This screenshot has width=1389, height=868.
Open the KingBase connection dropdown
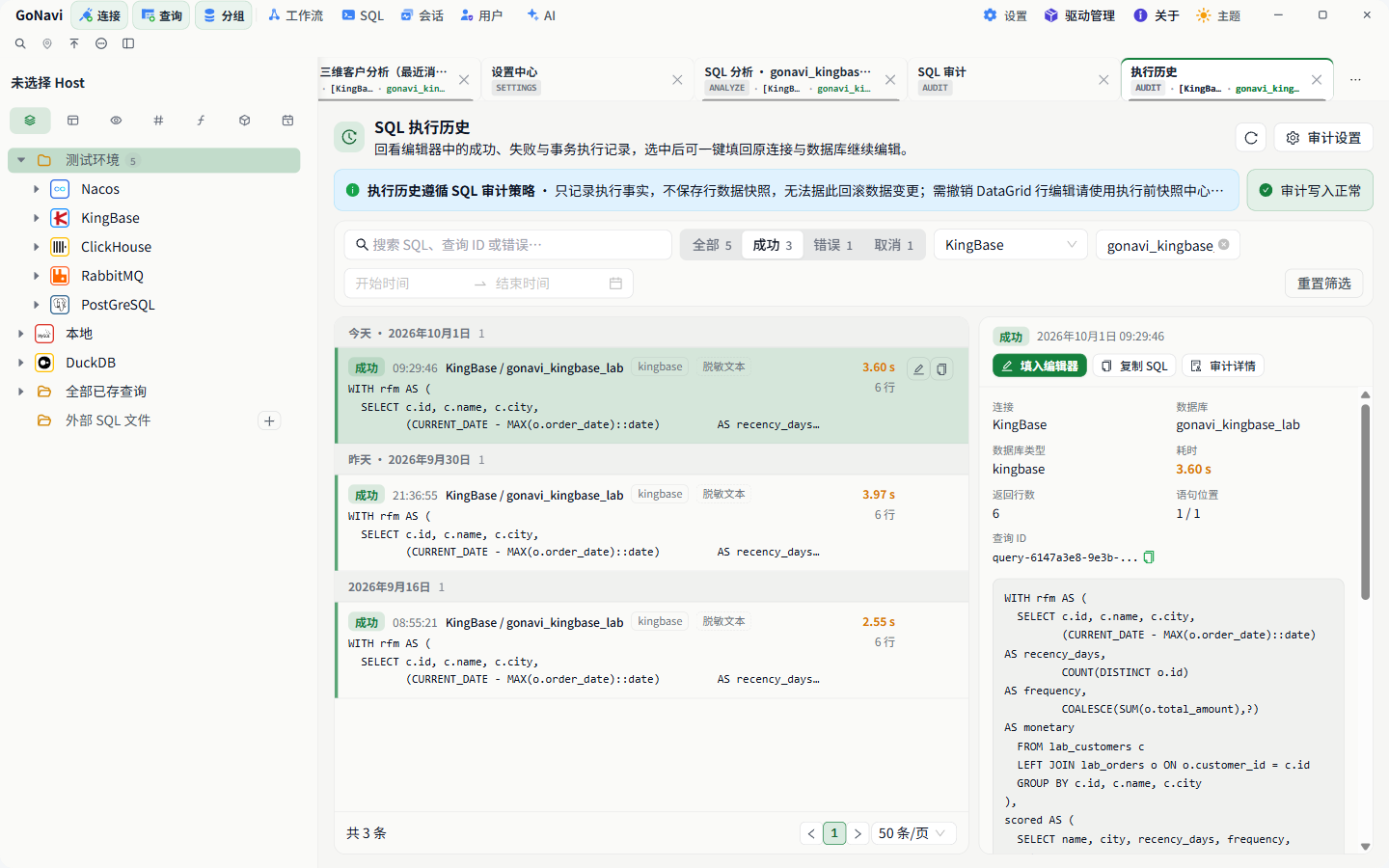(1011, 245)
